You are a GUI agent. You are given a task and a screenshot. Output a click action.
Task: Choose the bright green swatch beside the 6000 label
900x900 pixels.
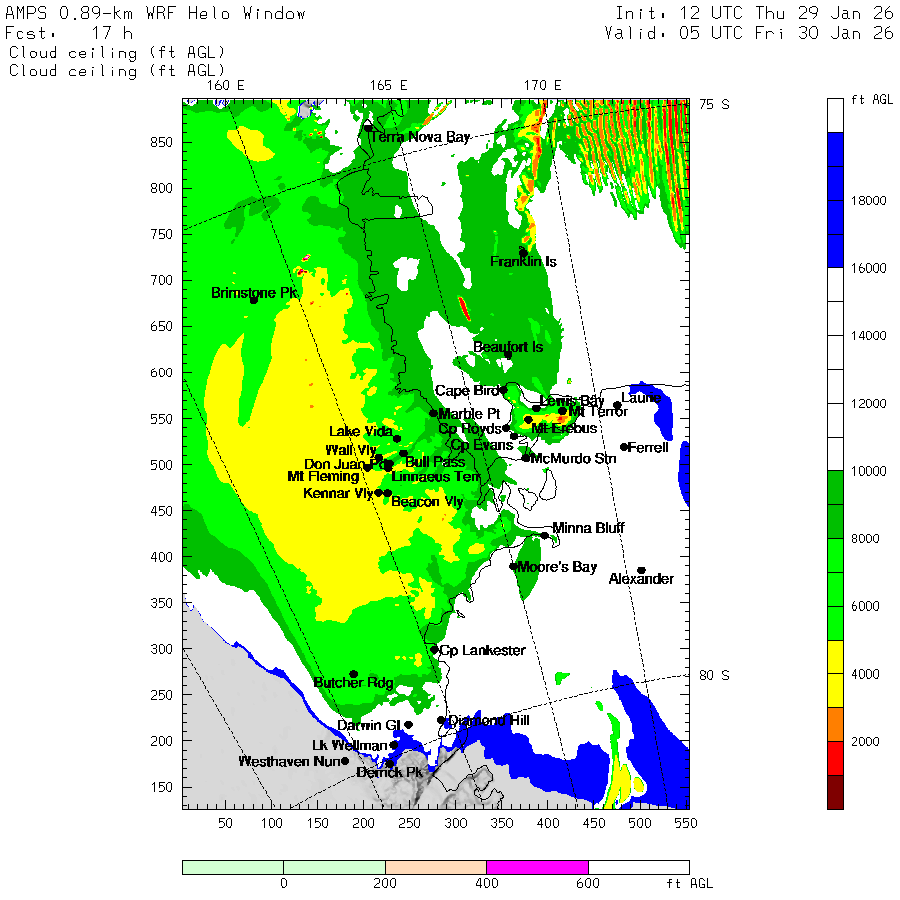tap(835, 606)
